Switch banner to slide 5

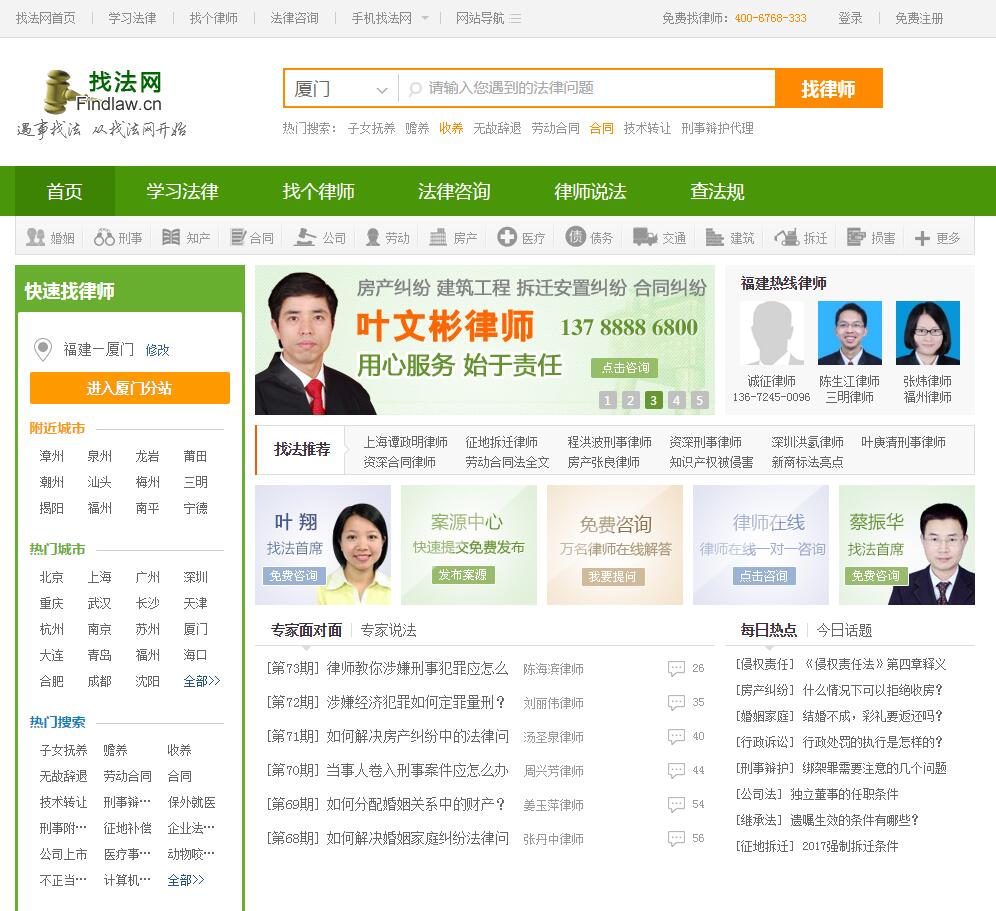(699, 400)
